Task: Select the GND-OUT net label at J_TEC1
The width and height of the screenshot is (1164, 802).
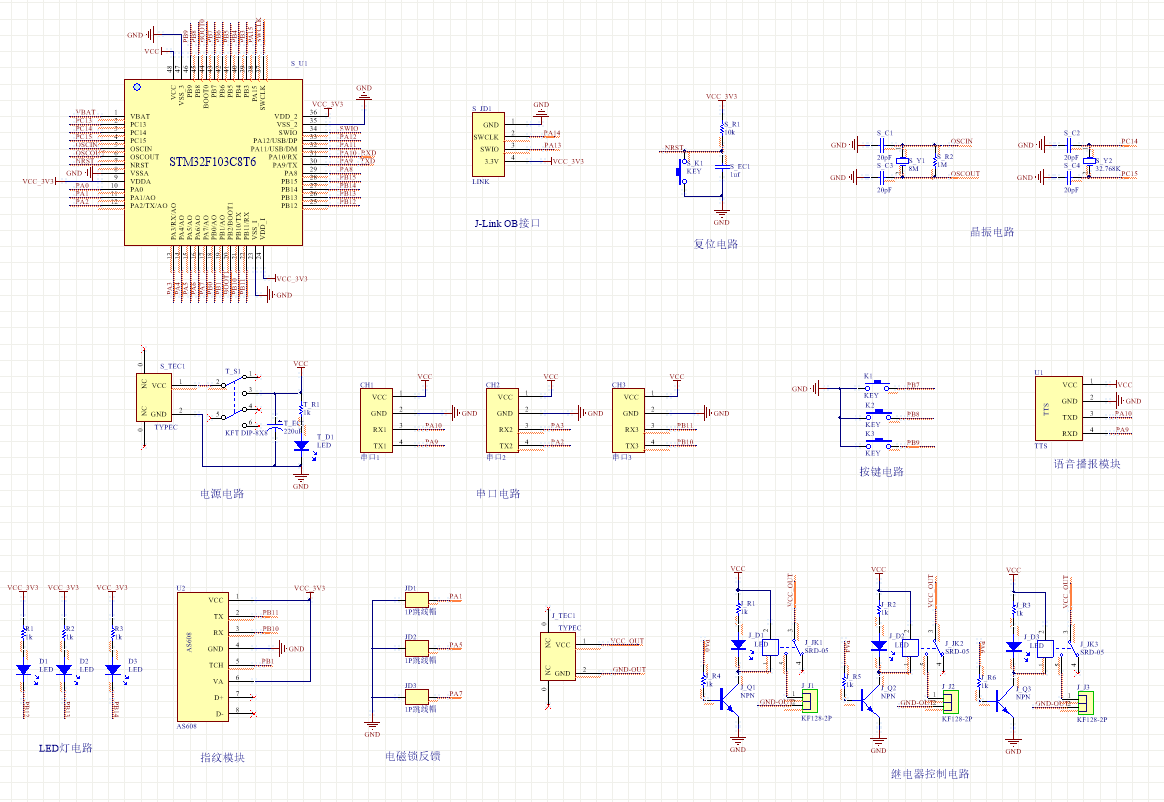Action: [x=629, y=669]
